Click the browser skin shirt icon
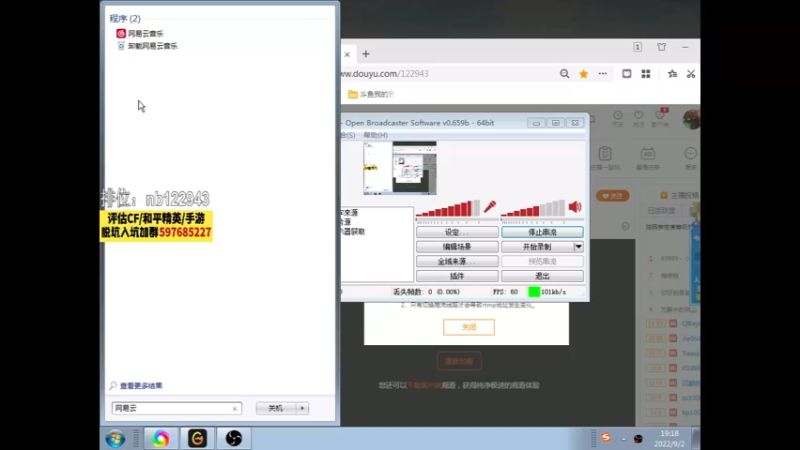Viewport: 800px width, 450px height. [x=662, y=47]
